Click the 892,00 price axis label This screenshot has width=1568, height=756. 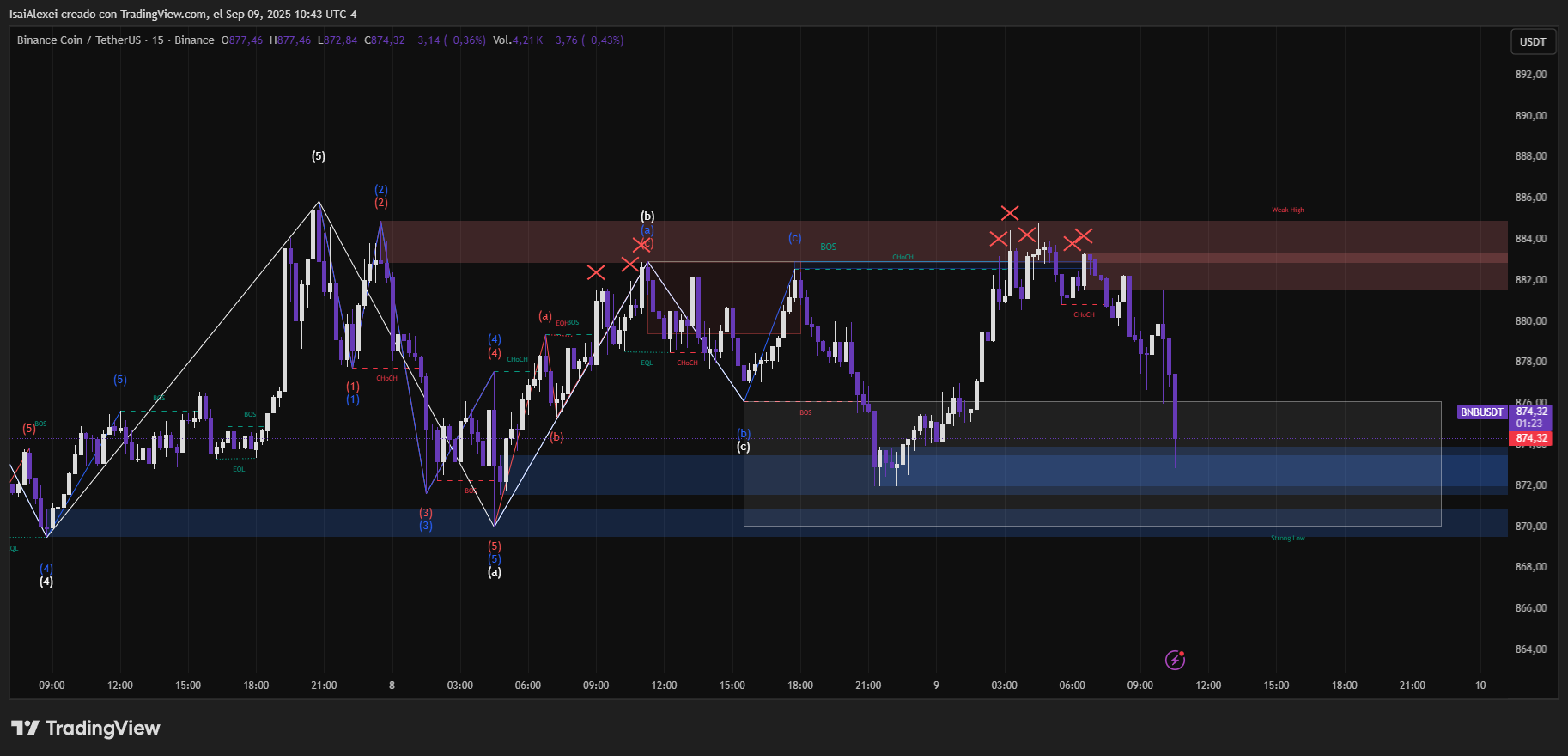[x=1530, y=75]
